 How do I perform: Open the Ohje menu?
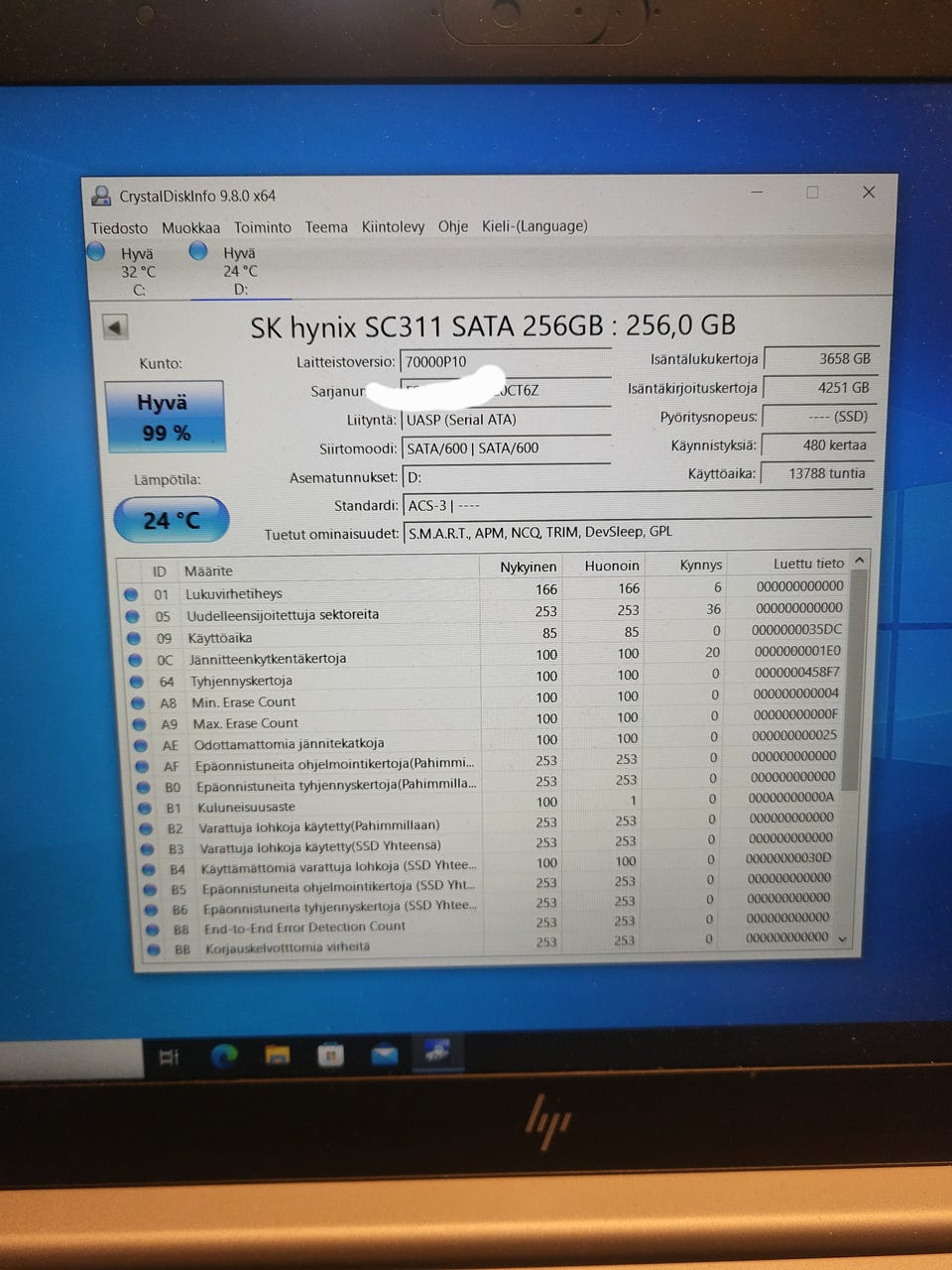pos(453,226)
